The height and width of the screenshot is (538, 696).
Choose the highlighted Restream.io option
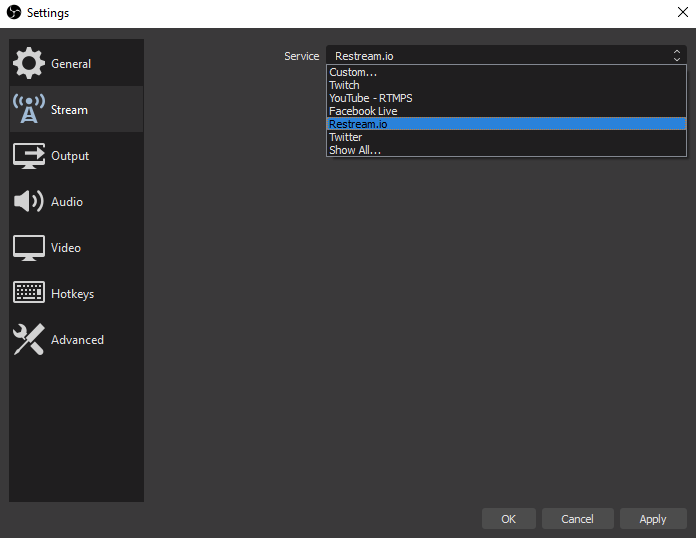pyautogui.click(x=358, y=124)
